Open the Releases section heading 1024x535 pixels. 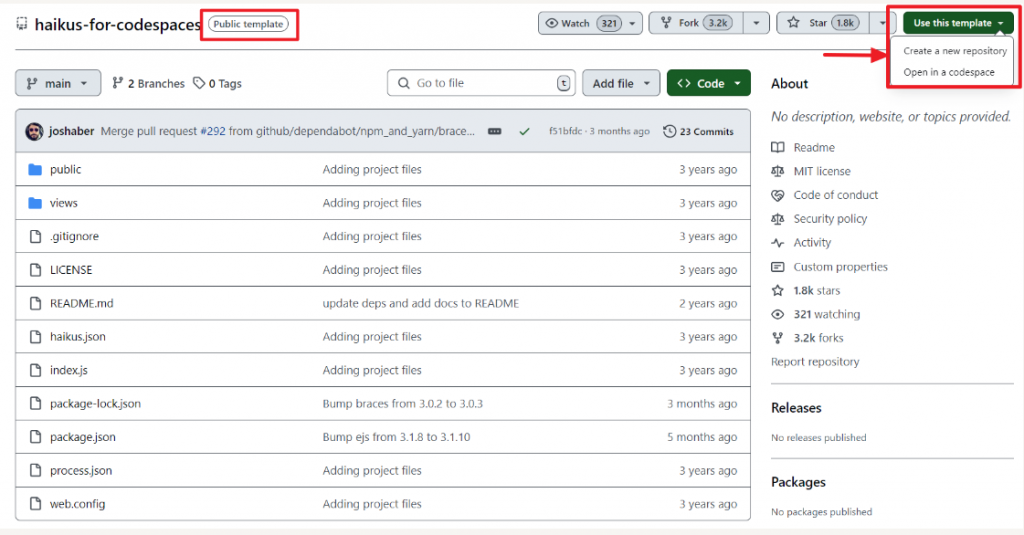(x=796, y=408)
